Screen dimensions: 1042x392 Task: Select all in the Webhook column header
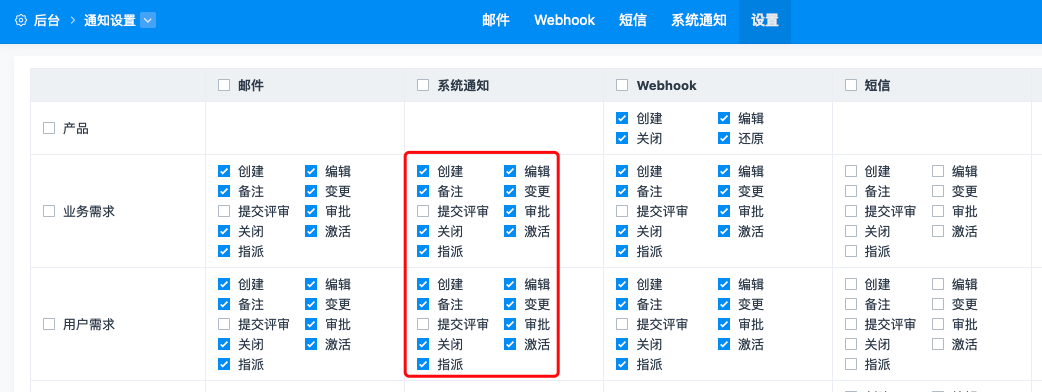pos(622,85)
